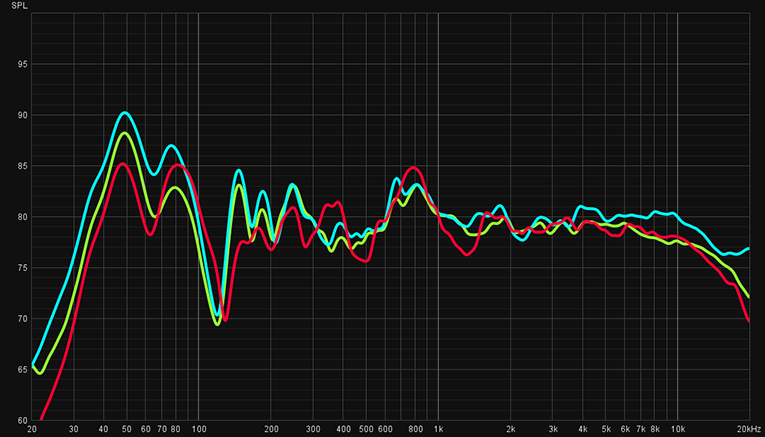Viewport: 765px width, 437px height.
Task: Click the 6k frequency axis label
Action: (x=625, y=430)
